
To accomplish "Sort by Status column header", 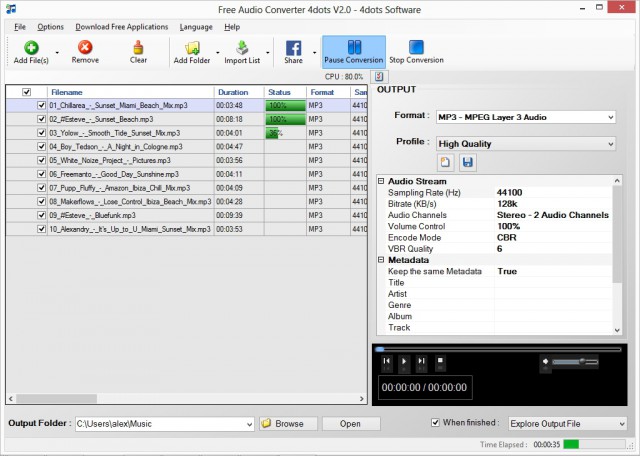I will coord(285,92).
